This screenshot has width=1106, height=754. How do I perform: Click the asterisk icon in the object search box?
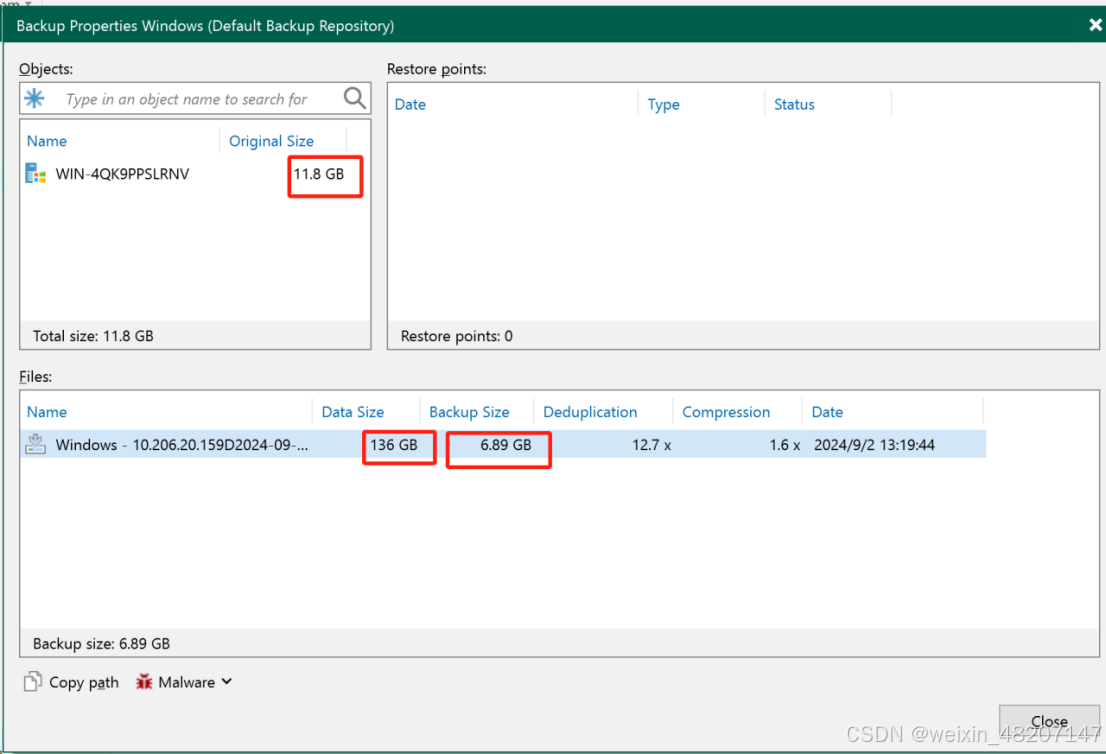pos(35,98)
